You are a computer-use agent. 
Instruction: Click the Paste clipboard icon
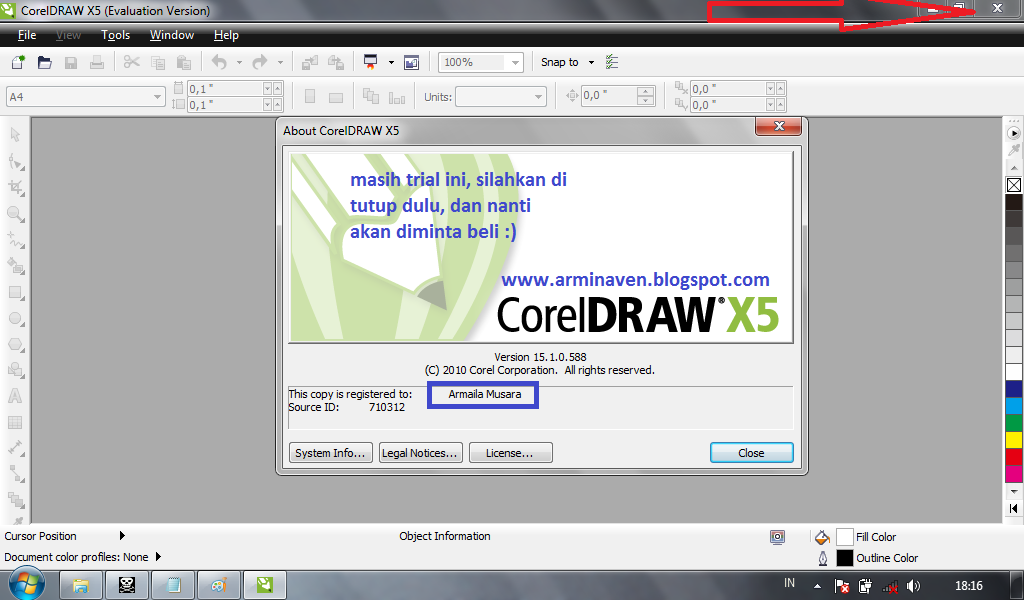pos(184,63)
